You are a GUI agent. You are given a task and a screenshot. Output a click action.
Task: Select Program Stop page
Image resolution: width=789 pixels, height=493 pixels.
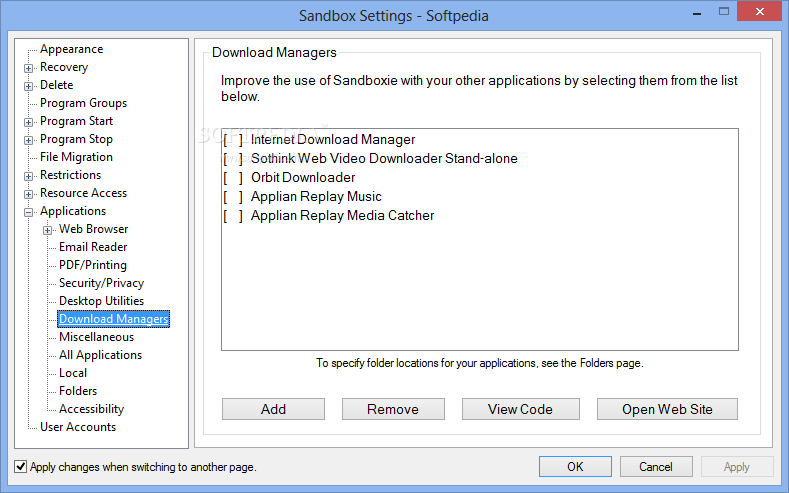tap(76, 139)
